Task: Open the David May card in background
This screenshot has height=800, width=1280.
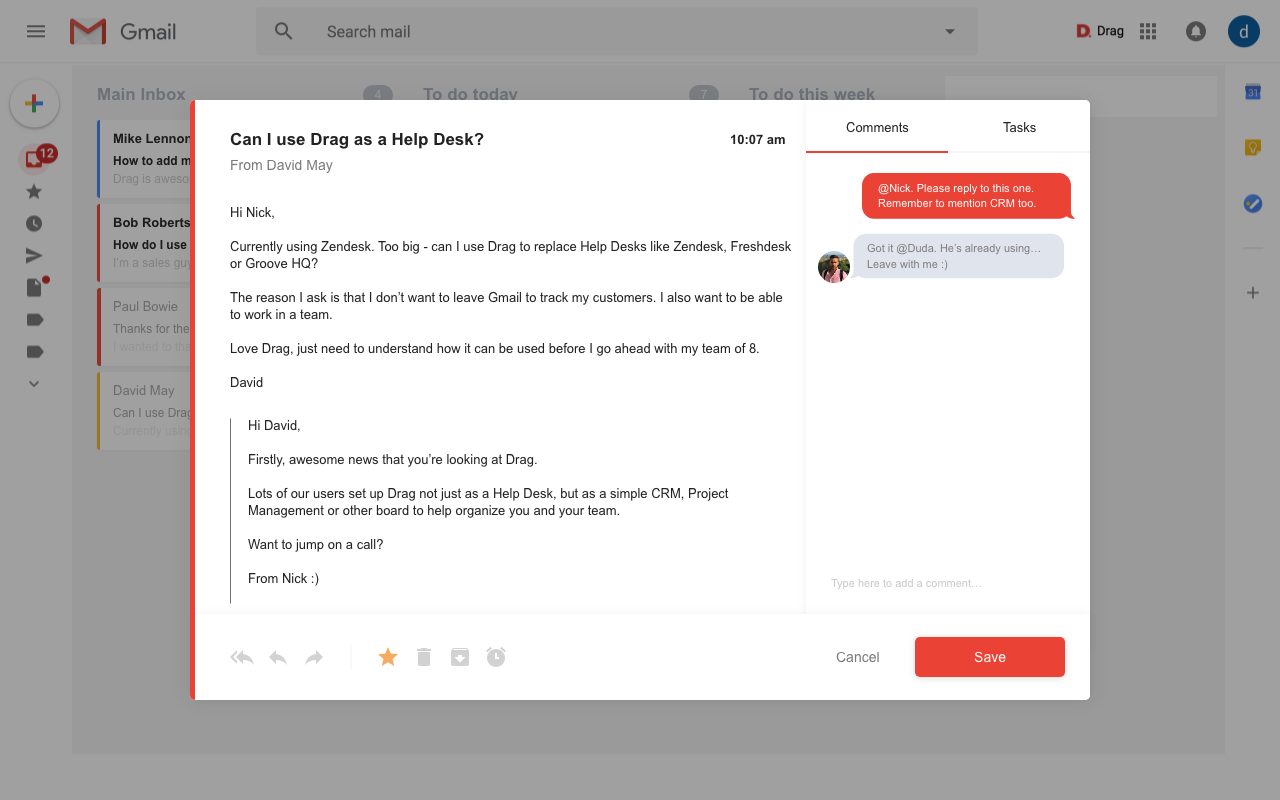Action: point(145,410)
